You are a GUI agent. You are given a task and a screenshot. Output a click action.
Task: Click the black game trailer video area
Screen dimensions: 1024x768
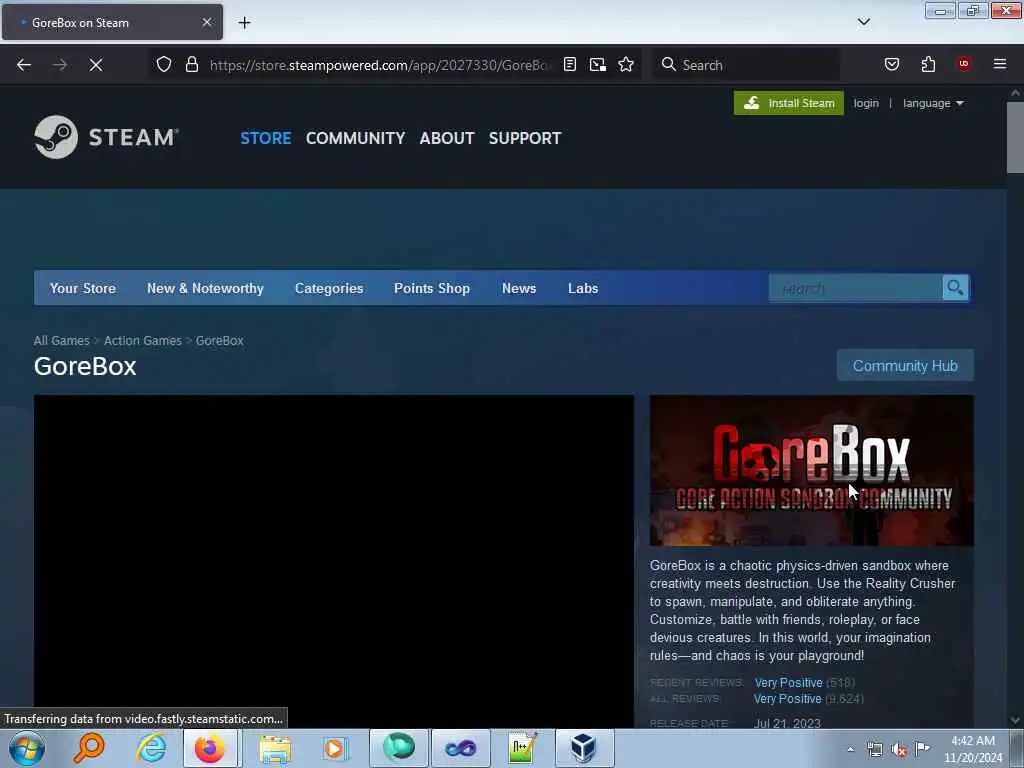[334, 562]
